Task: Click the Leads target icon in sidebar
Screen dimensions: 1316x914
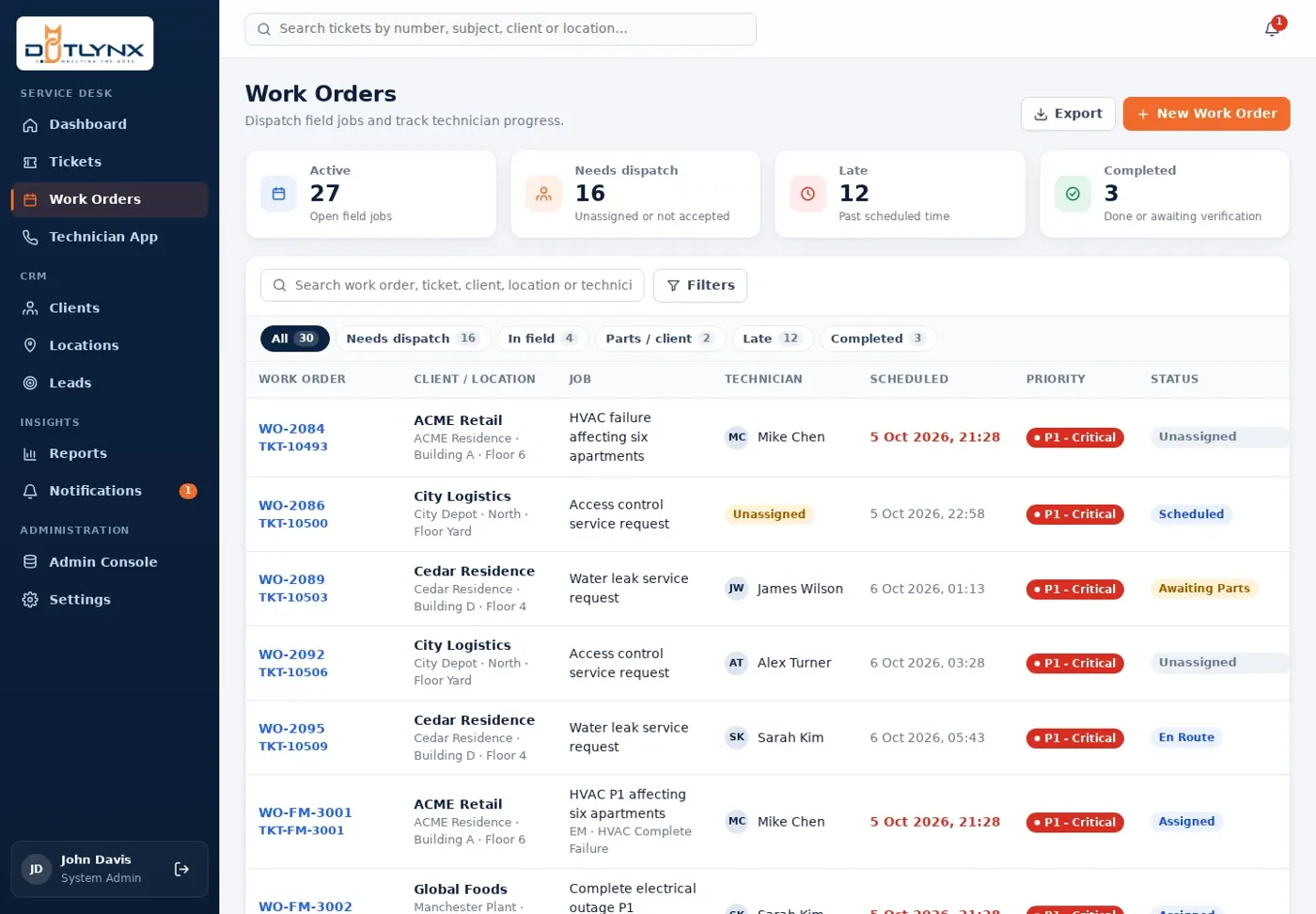Action: 30,384
